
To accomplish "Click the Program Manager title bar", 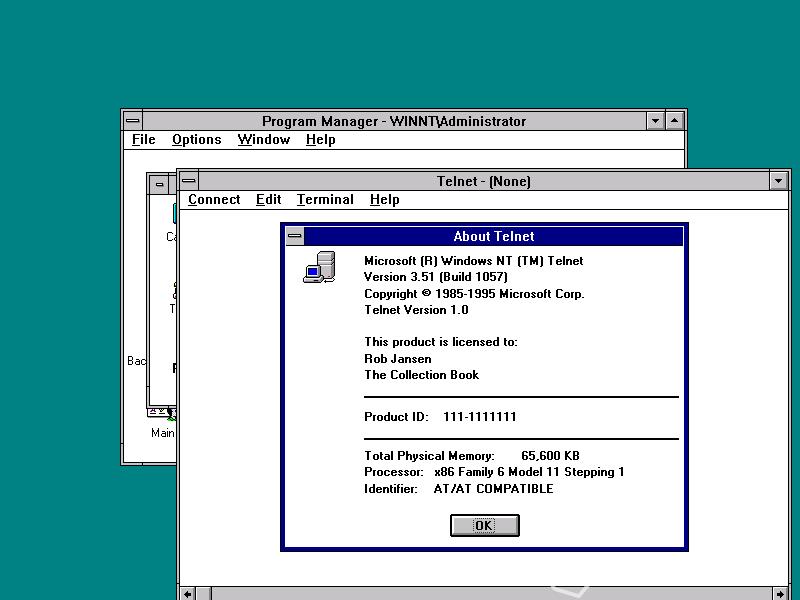I will [394, 121].
